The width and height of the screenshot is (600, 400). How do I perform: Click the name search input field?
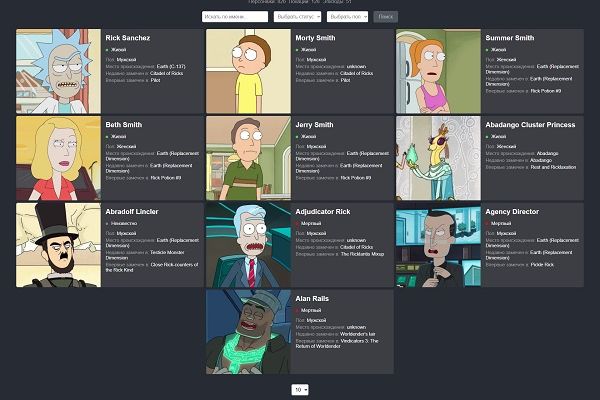click(x=235, y=17)
